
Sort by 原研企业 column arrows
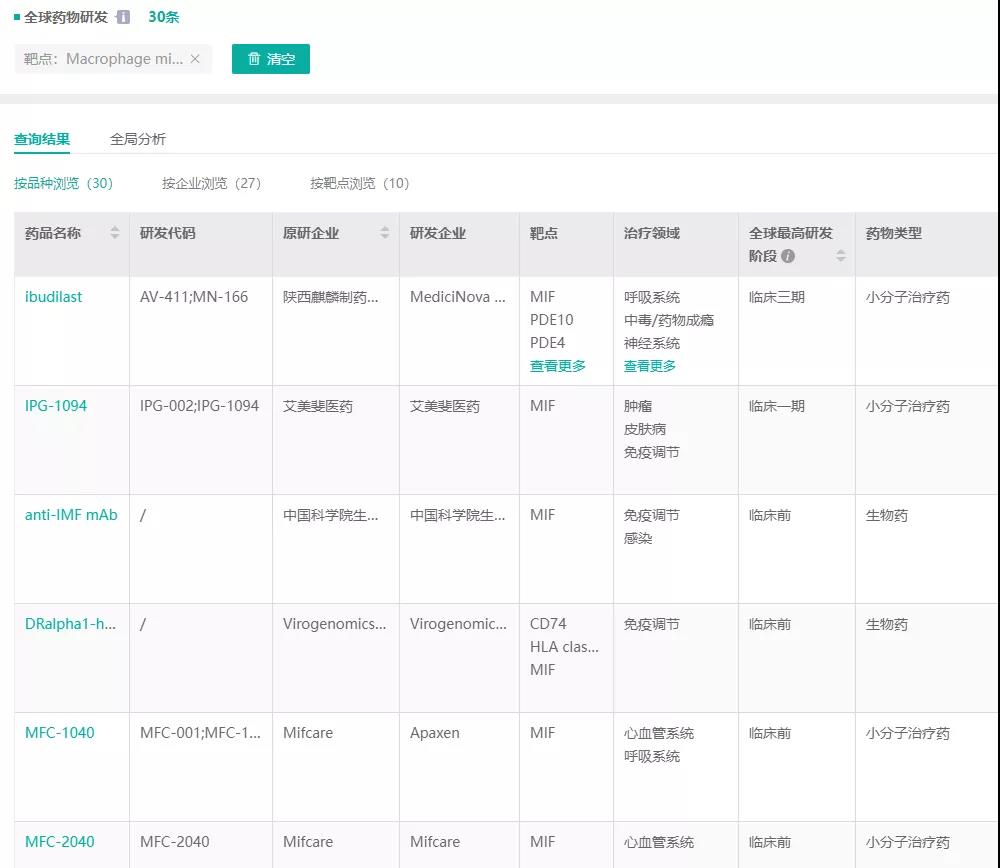pos(385,233)
